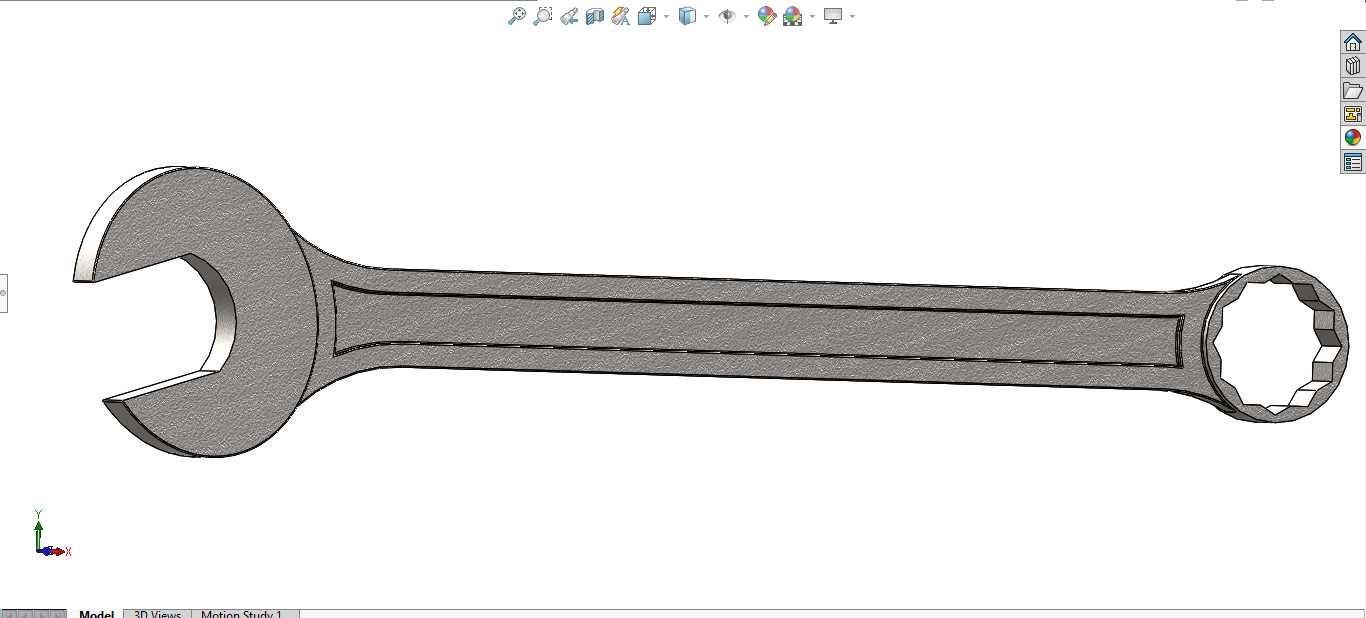1366x618 pixels.
Task: Click the Edit Appearance color ball icon
Action: tap(767, 16)
